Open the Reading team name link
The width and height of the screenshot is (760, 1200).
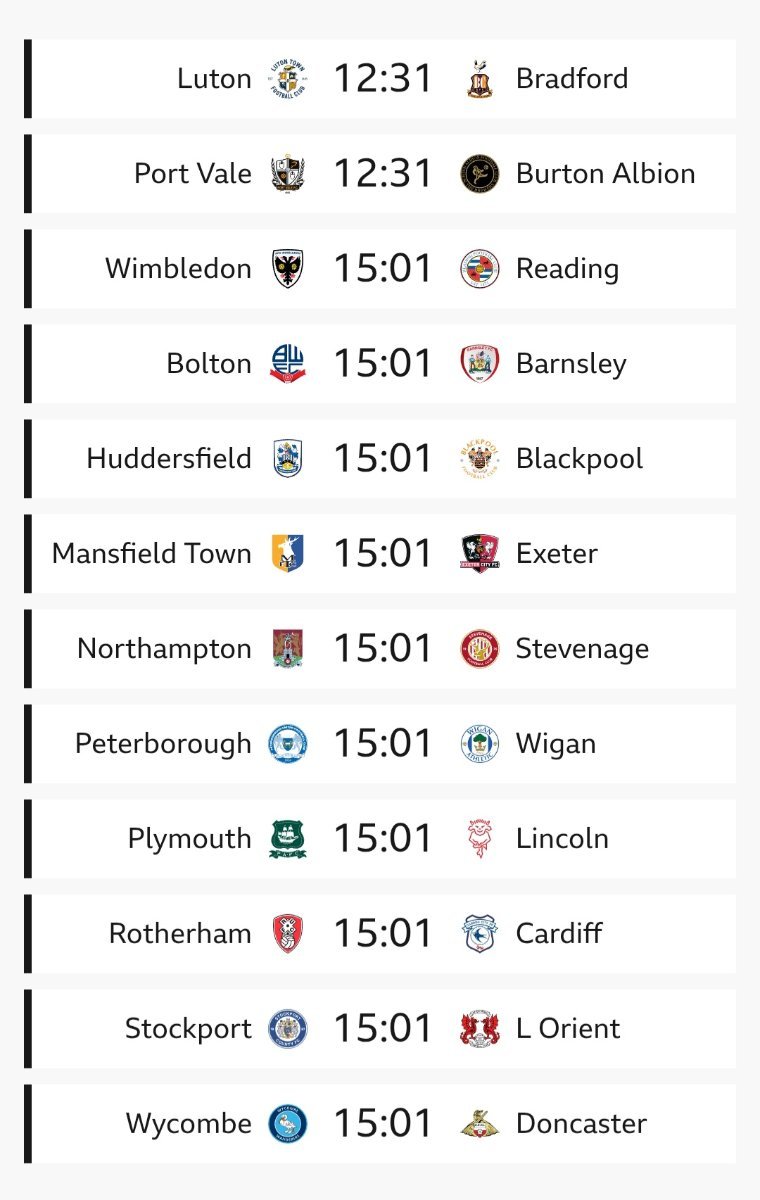pyautogui.click(x=567, y=269)
